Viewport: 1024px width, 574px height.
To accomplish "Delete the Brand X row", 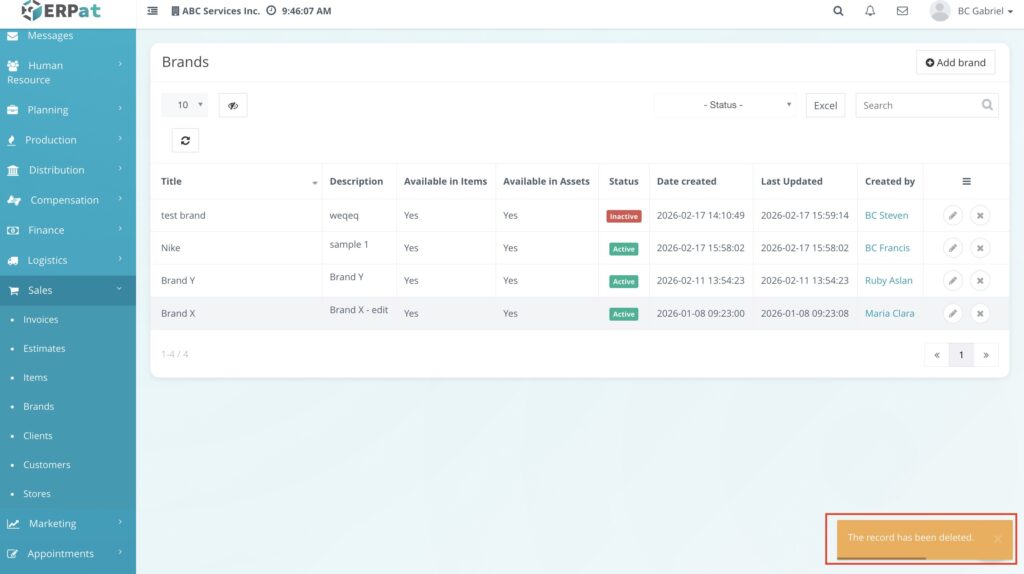I will [980, 314].
